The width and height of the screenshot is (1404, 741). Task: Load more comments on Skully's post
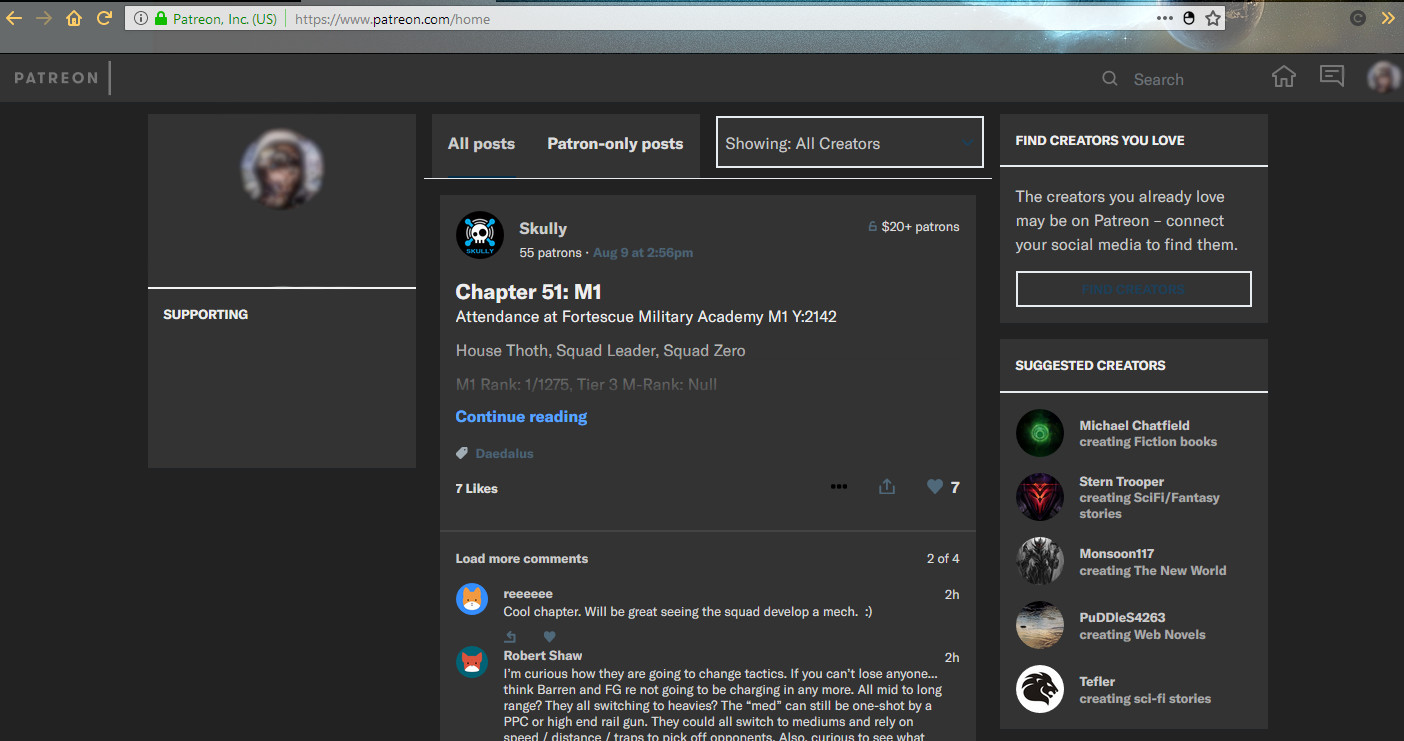click(521, 558)
